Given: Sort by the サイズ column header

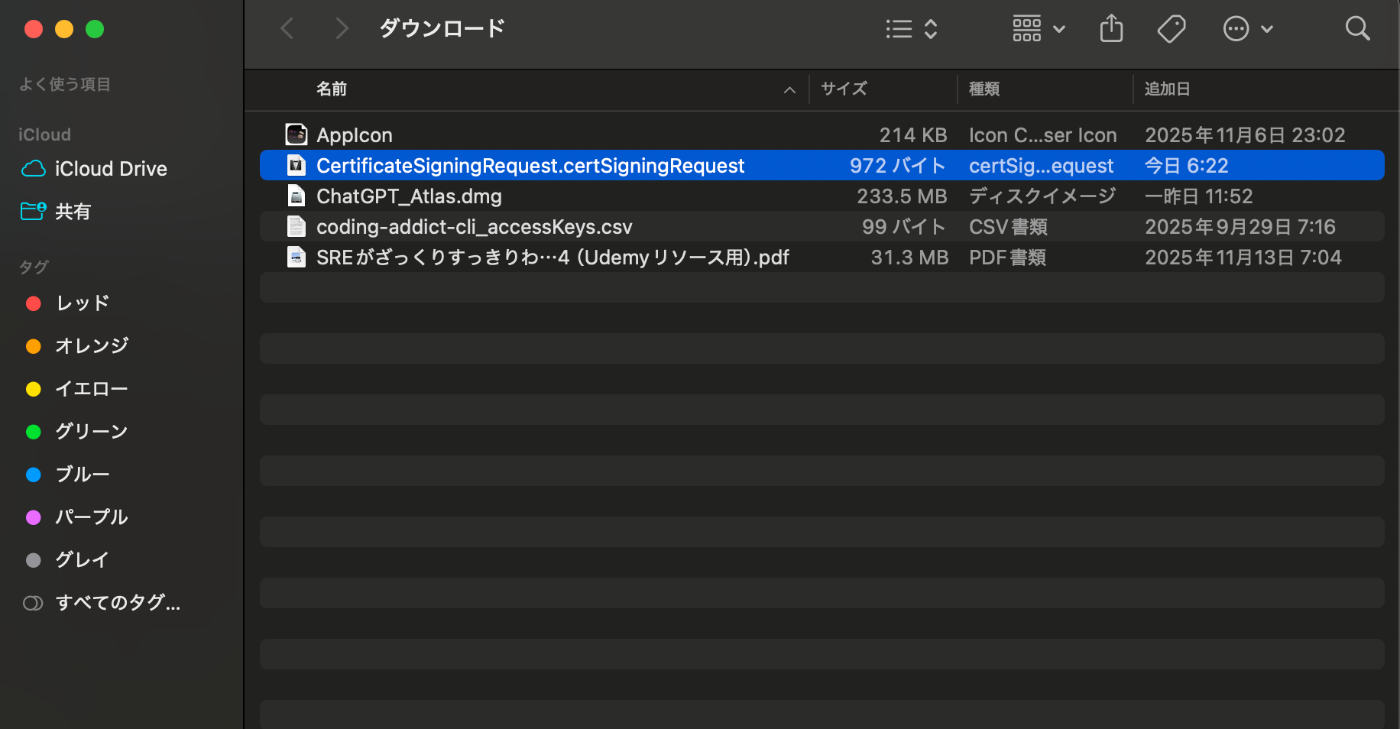Looking at the screenshot, I should tap(844, 89).
